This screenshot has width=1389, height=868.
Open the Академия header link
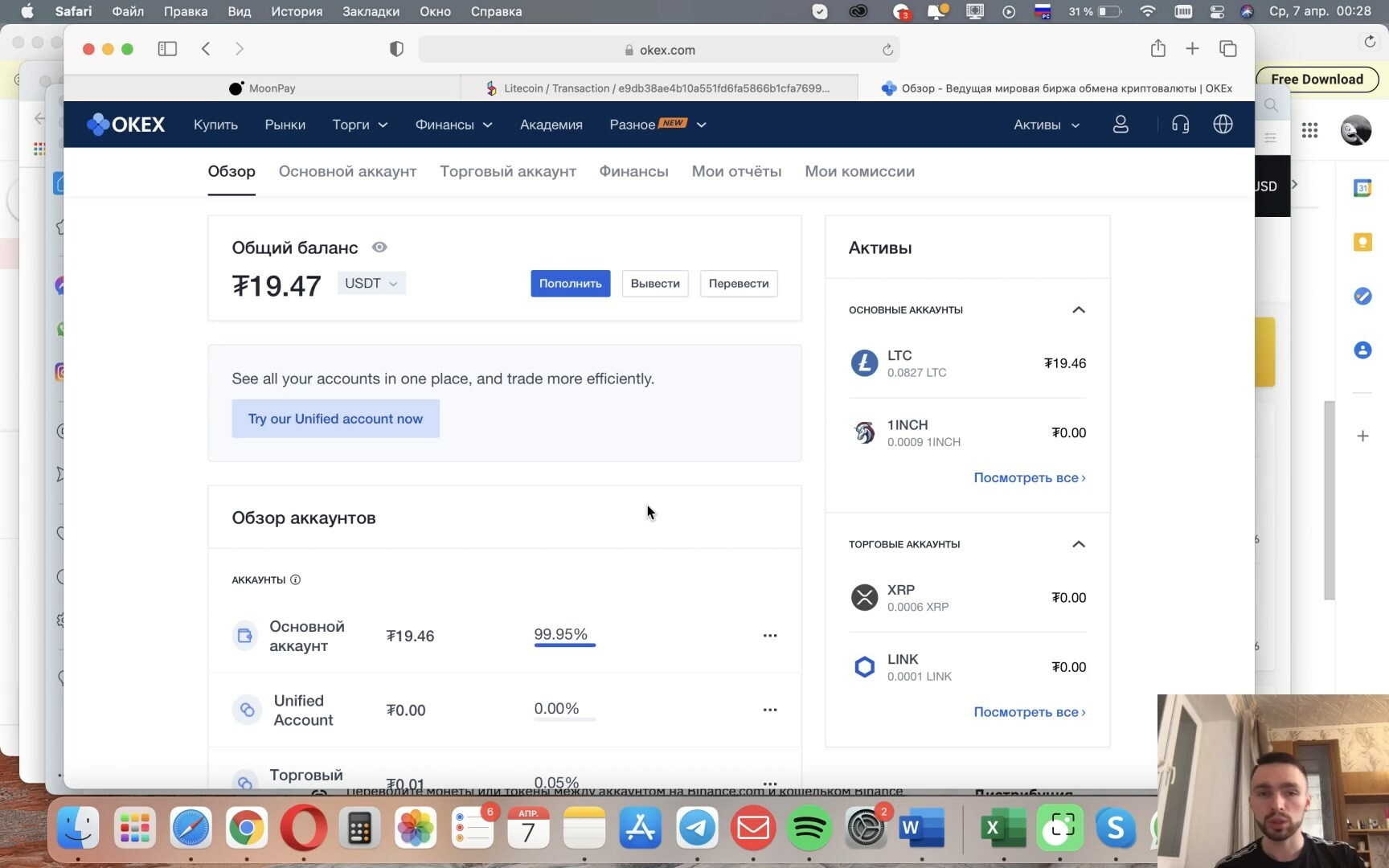click(x=551, y=125)
